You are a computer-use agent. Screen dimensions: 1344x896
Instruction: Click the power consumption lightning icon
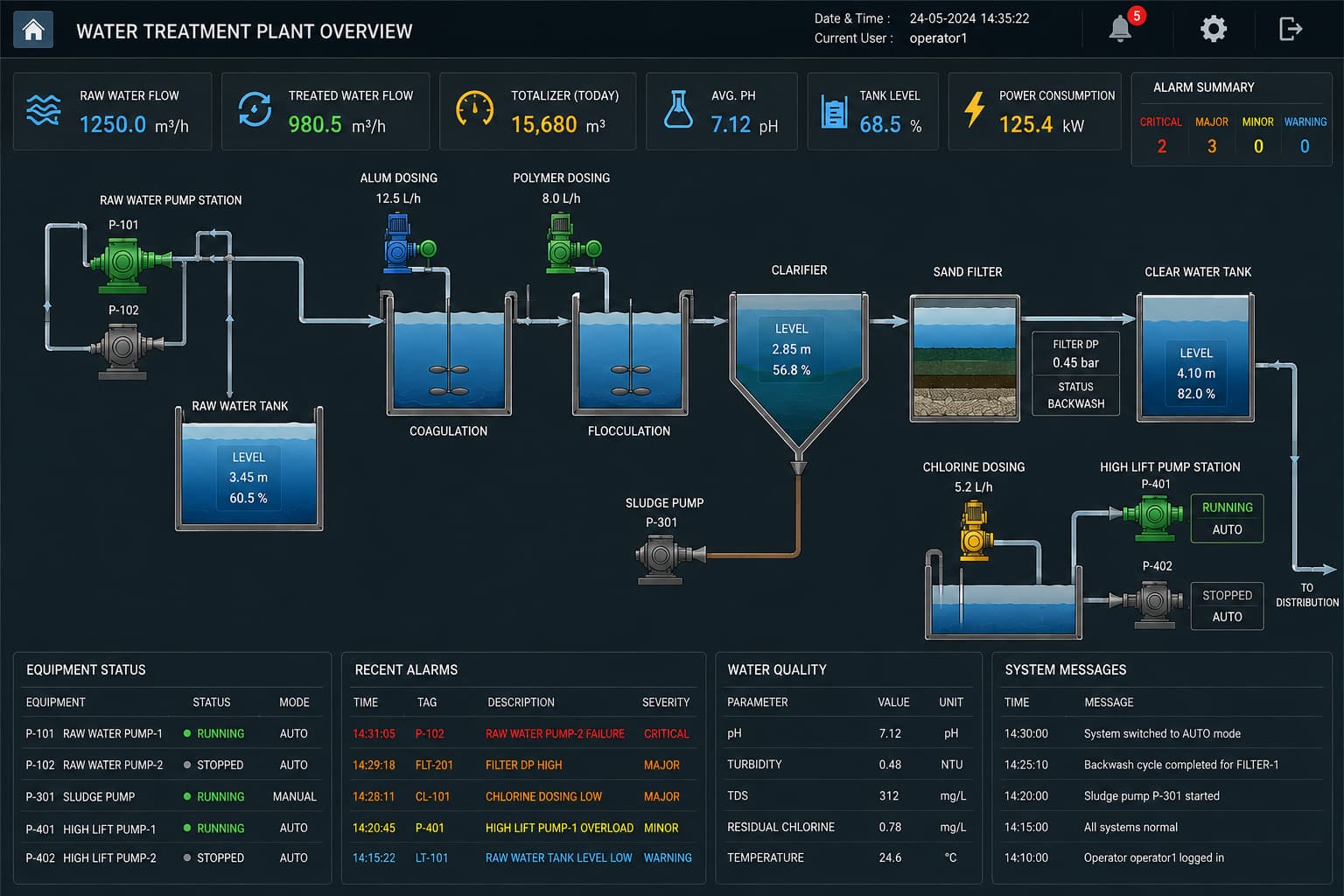(974, 110)
